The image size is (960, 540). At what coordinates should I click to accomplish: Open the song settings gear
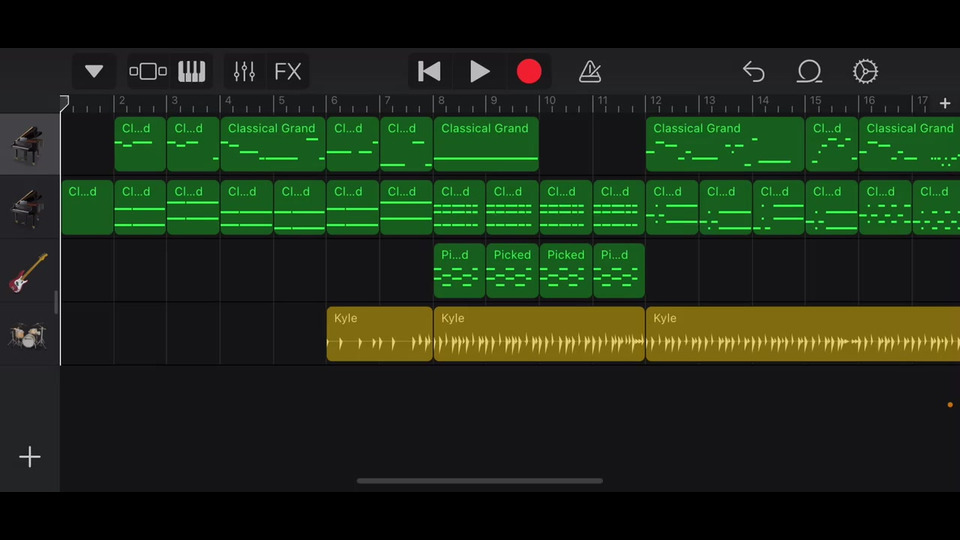(x=865, y=72)
